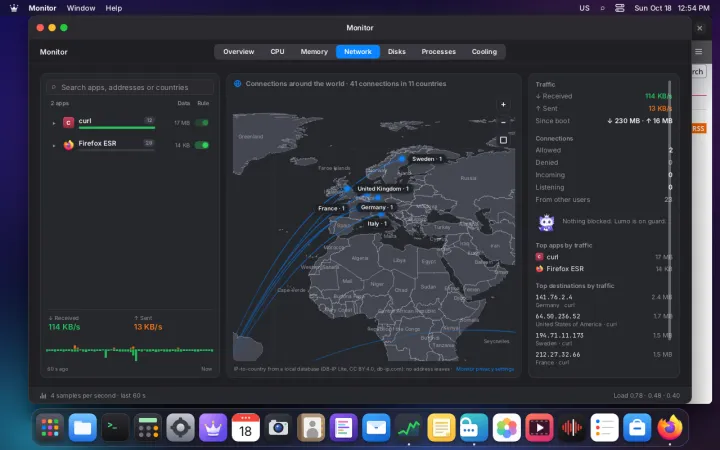Image resolution: width=720 pixels, height=450 pixels.
Task: Open Monitor privacy settings link
Action: click(x=485, y=369)
